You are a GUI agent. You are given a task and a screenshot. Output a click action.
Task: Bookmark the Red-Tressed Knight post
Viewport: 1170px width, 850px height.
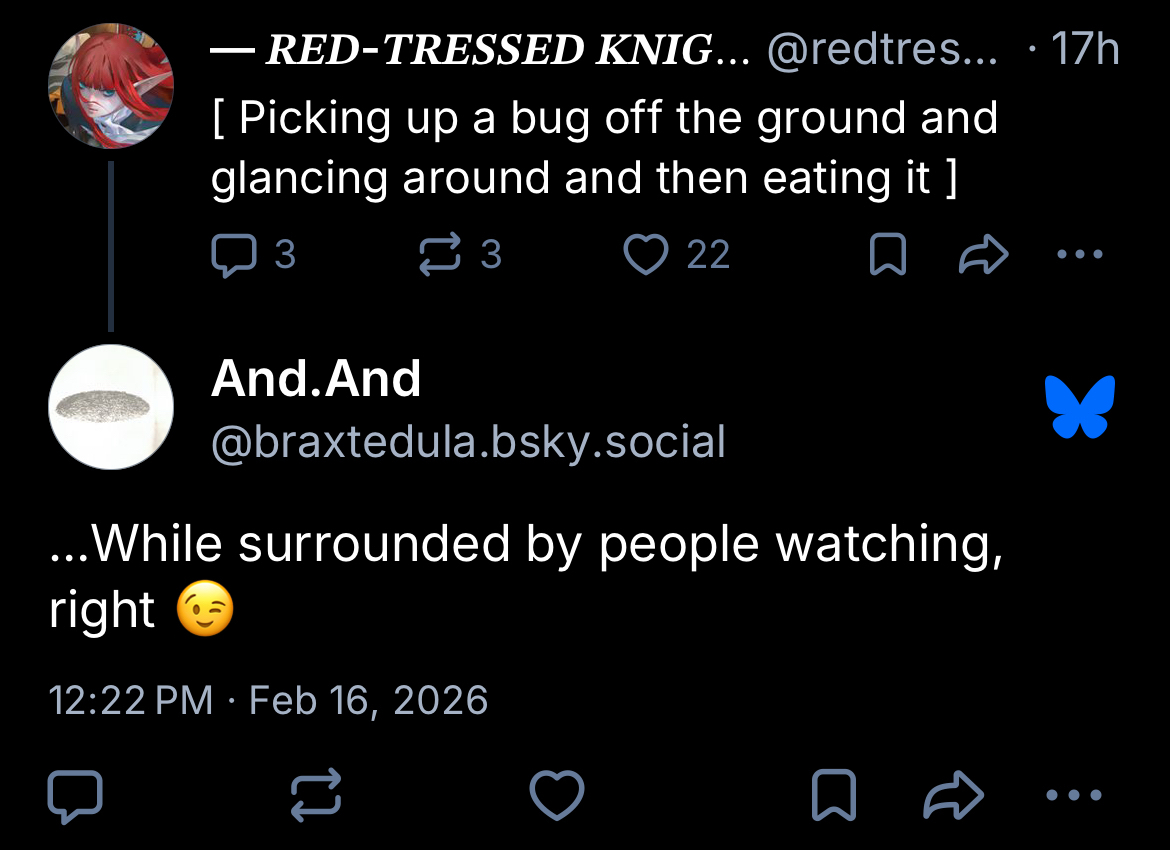click(888, 256)
